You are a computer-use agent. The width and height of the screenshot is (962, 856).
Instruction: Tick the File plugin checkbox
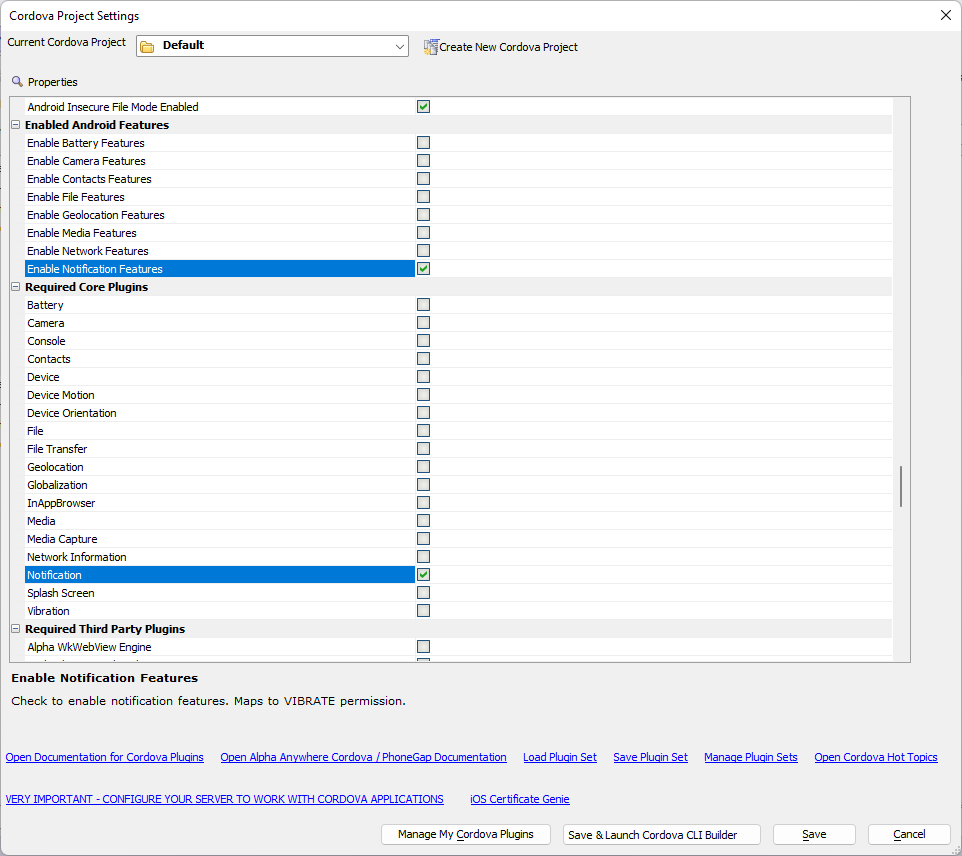coord(423,431)
